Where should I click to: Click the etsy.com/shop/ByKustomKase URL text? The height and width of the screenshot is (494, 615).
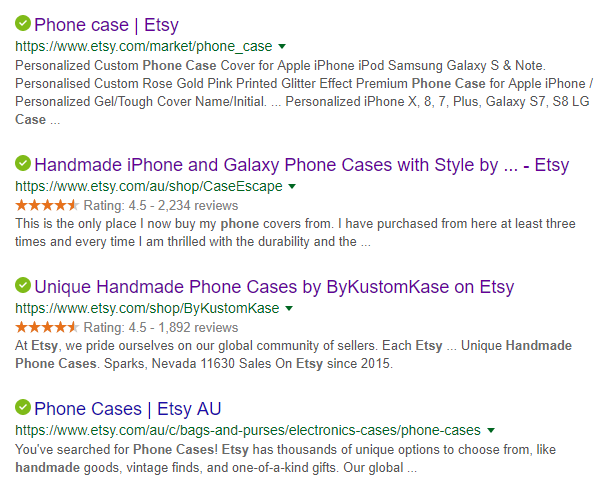(148, 308)
